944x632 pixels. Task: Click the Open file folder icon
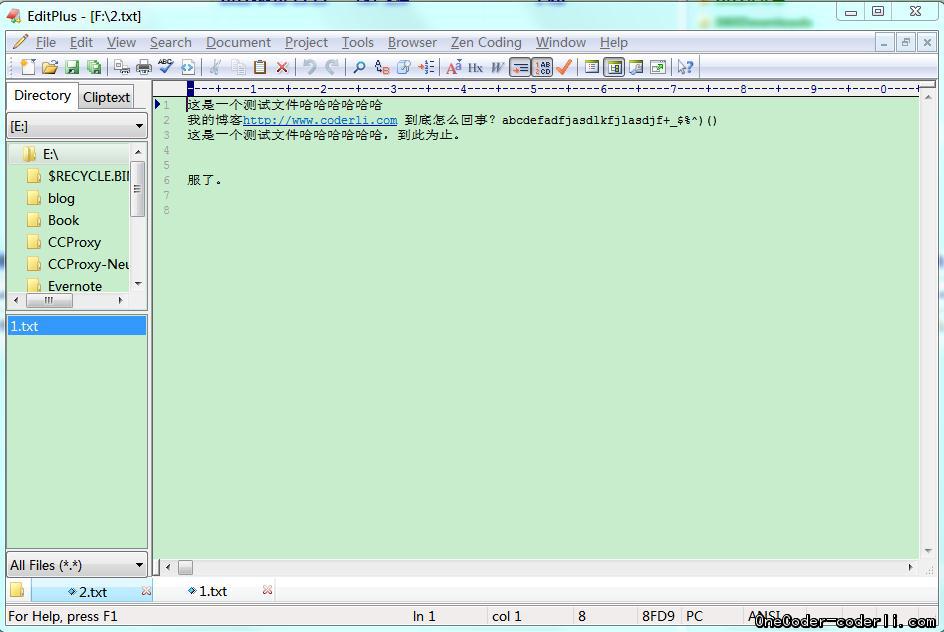(x=50, y=67)
